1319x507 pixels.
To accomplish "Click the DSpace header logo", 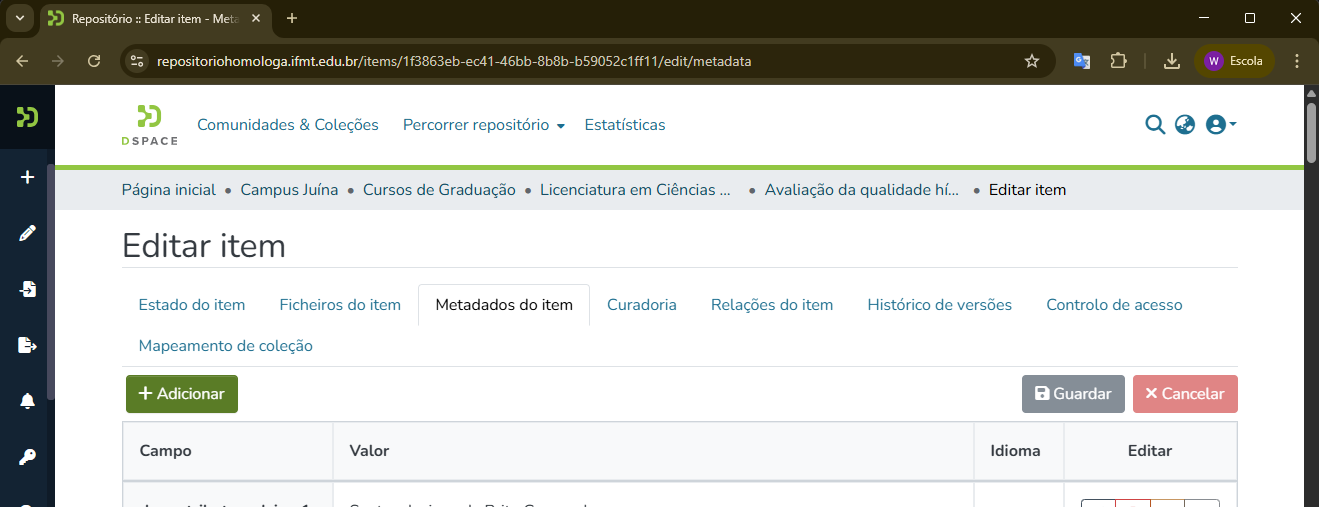I will coord(150,125).
